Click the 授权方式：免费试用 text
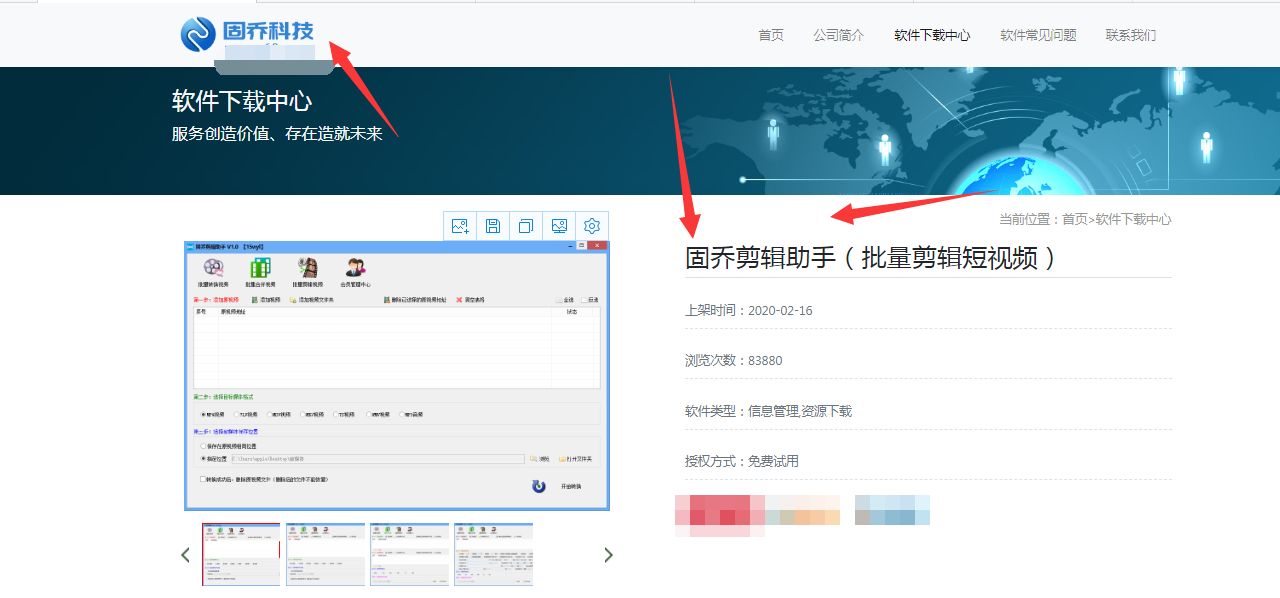This screenshot has height=598, width=1280. click(x=742, y=461)
